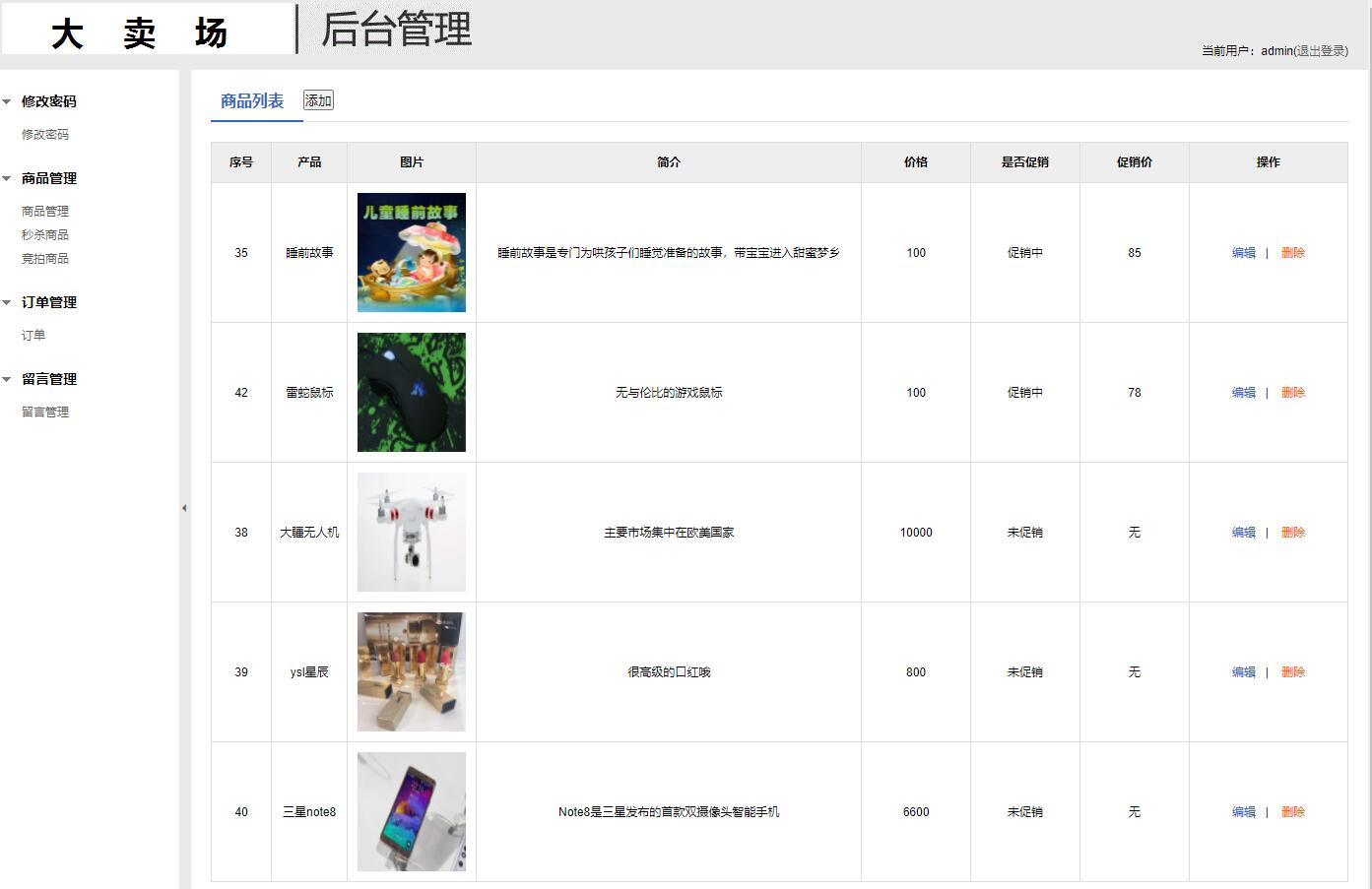Open the 留言管理 page
1372x889 pixels.
(x=44, y=412)
